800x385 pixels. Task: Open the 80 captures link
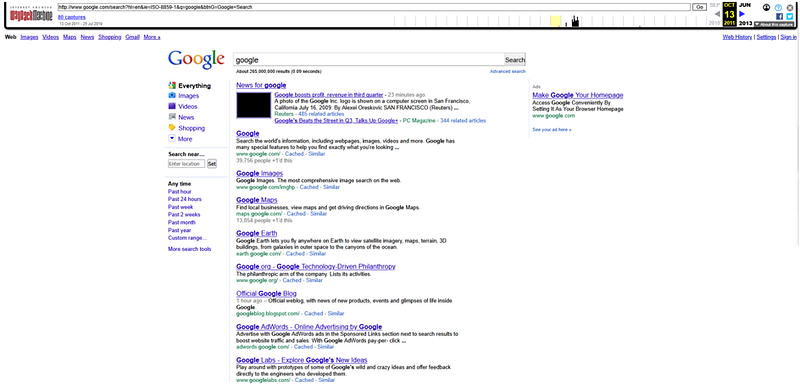click(72, 17)
